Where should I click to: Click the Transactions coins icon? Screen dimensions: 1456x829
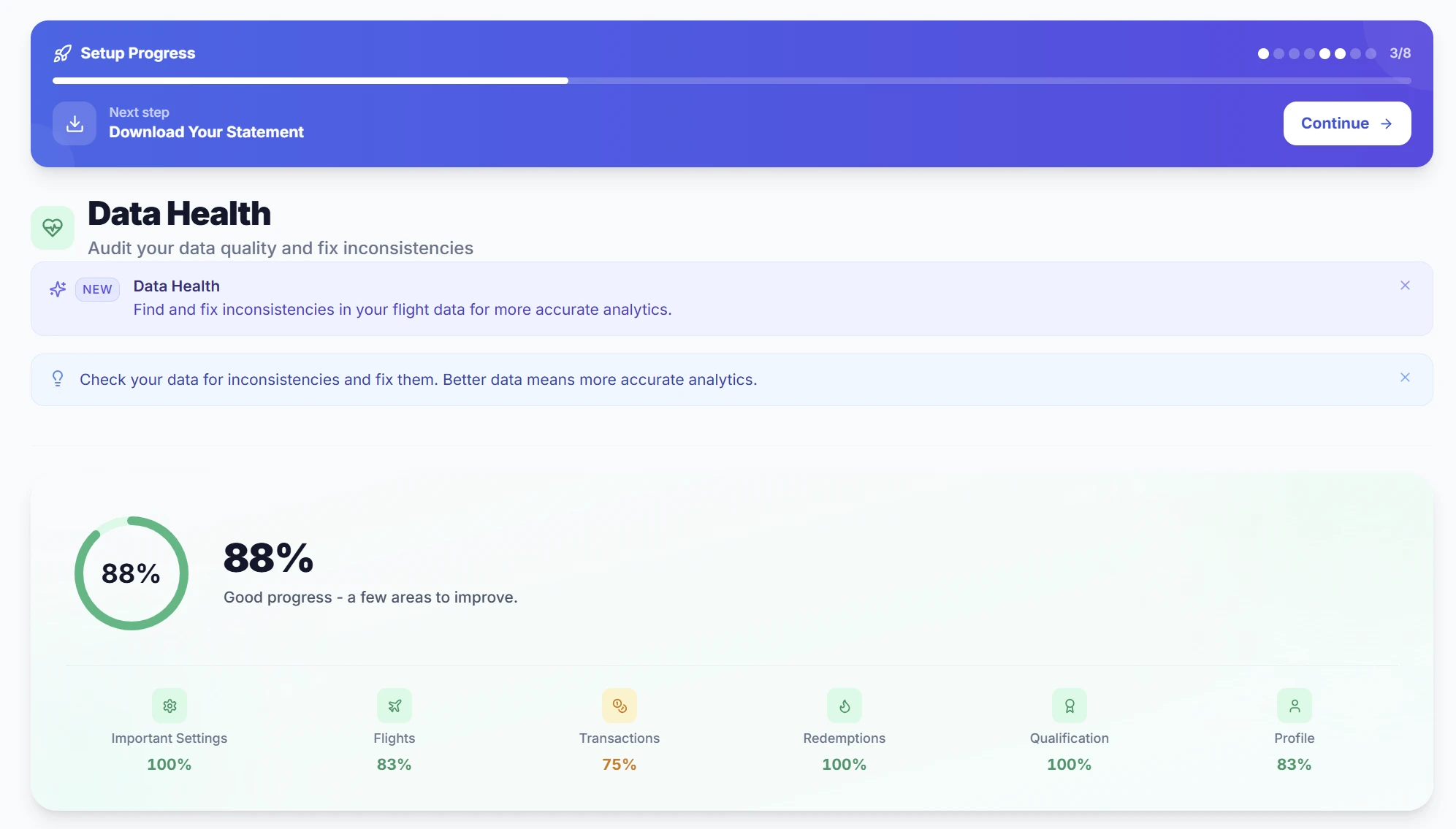619,706
